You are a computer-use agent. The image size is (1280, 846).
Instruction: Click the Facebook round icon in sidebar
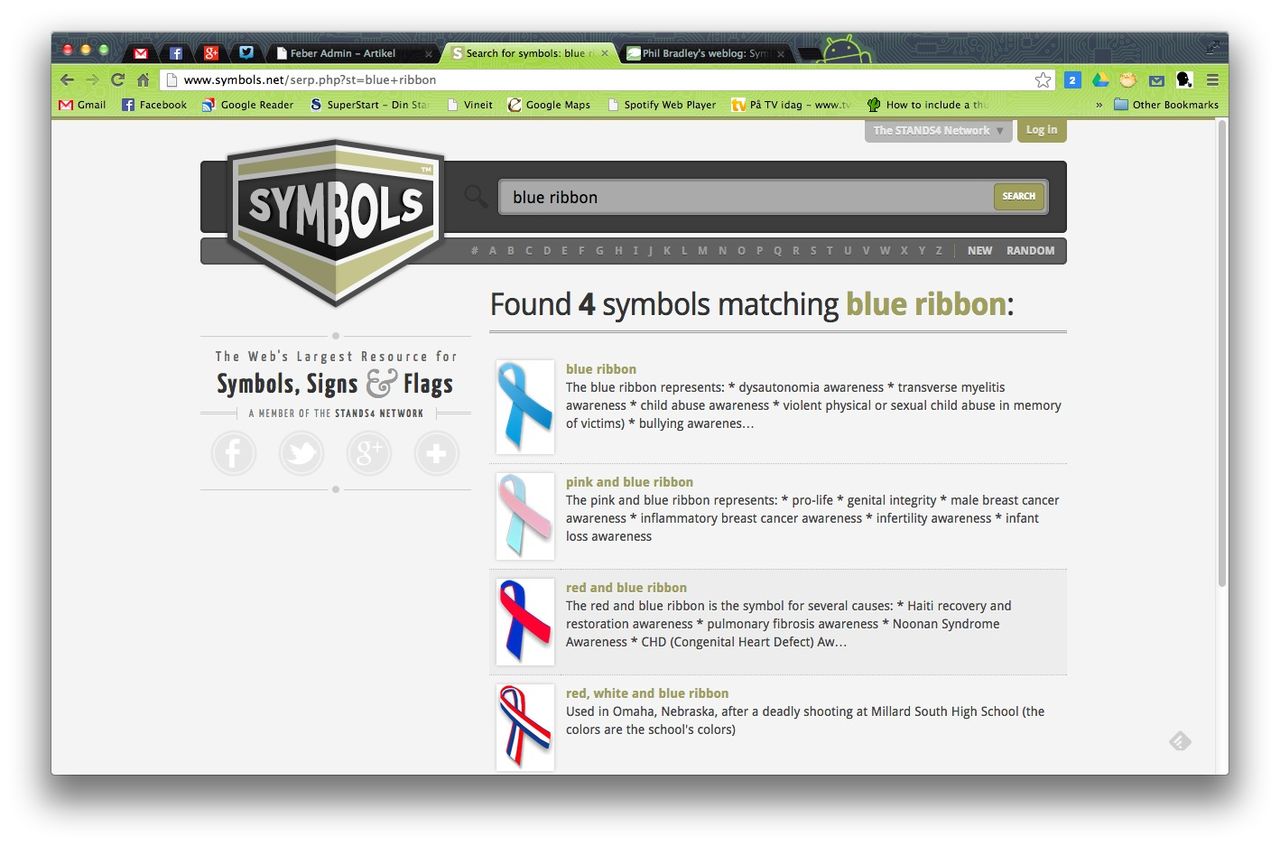click(x=234, y=453)
